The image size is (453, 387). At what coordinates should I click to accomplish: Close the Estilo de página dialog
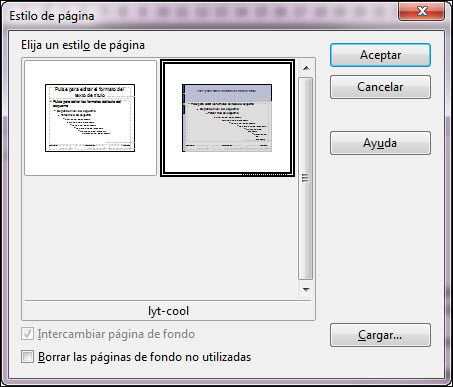(x=422, y=11)
